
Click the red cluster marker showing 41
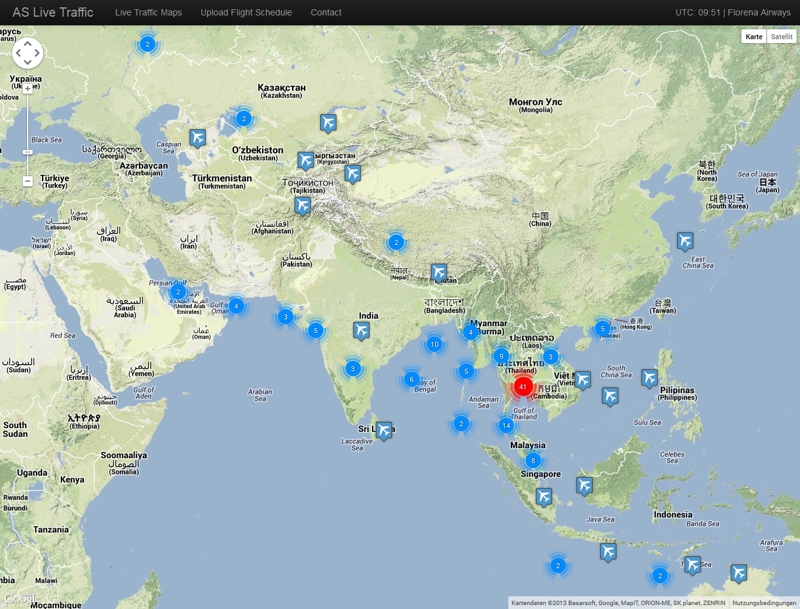click(522, 387)
